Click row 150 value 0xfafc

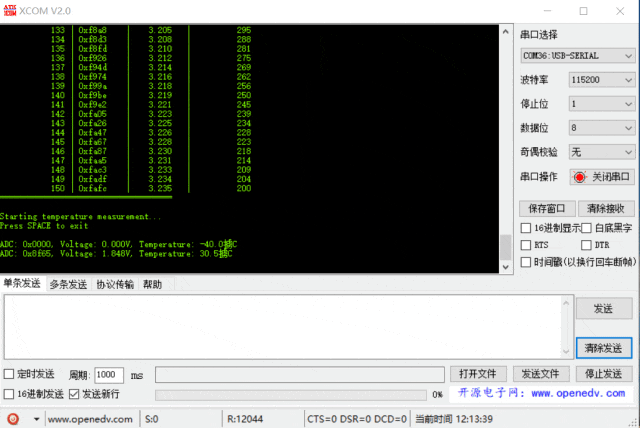click(93, 188)
